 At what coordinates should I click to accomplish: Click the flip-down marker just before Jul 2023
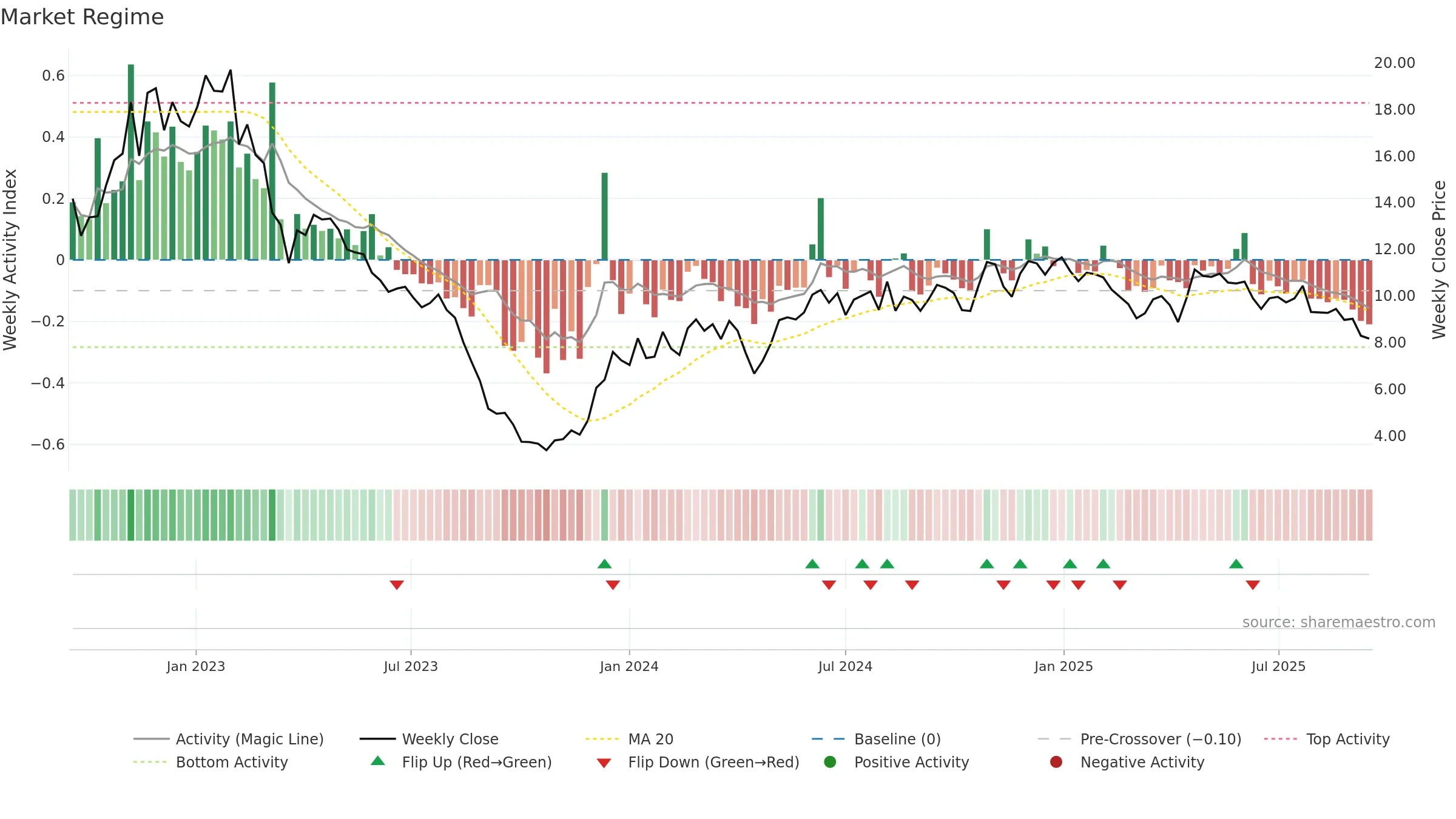(397, 585)
